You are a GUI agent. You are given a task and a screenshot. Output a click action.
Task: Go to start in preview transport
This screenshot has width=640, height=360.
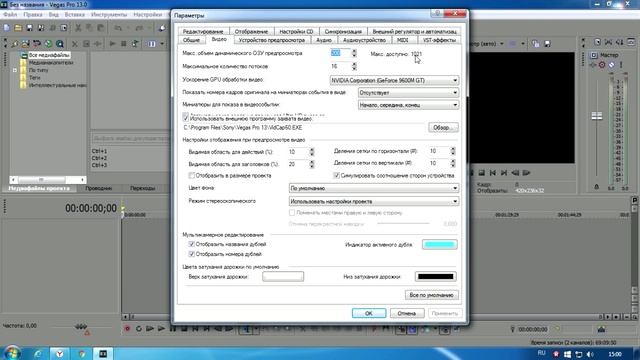[493, 173]
